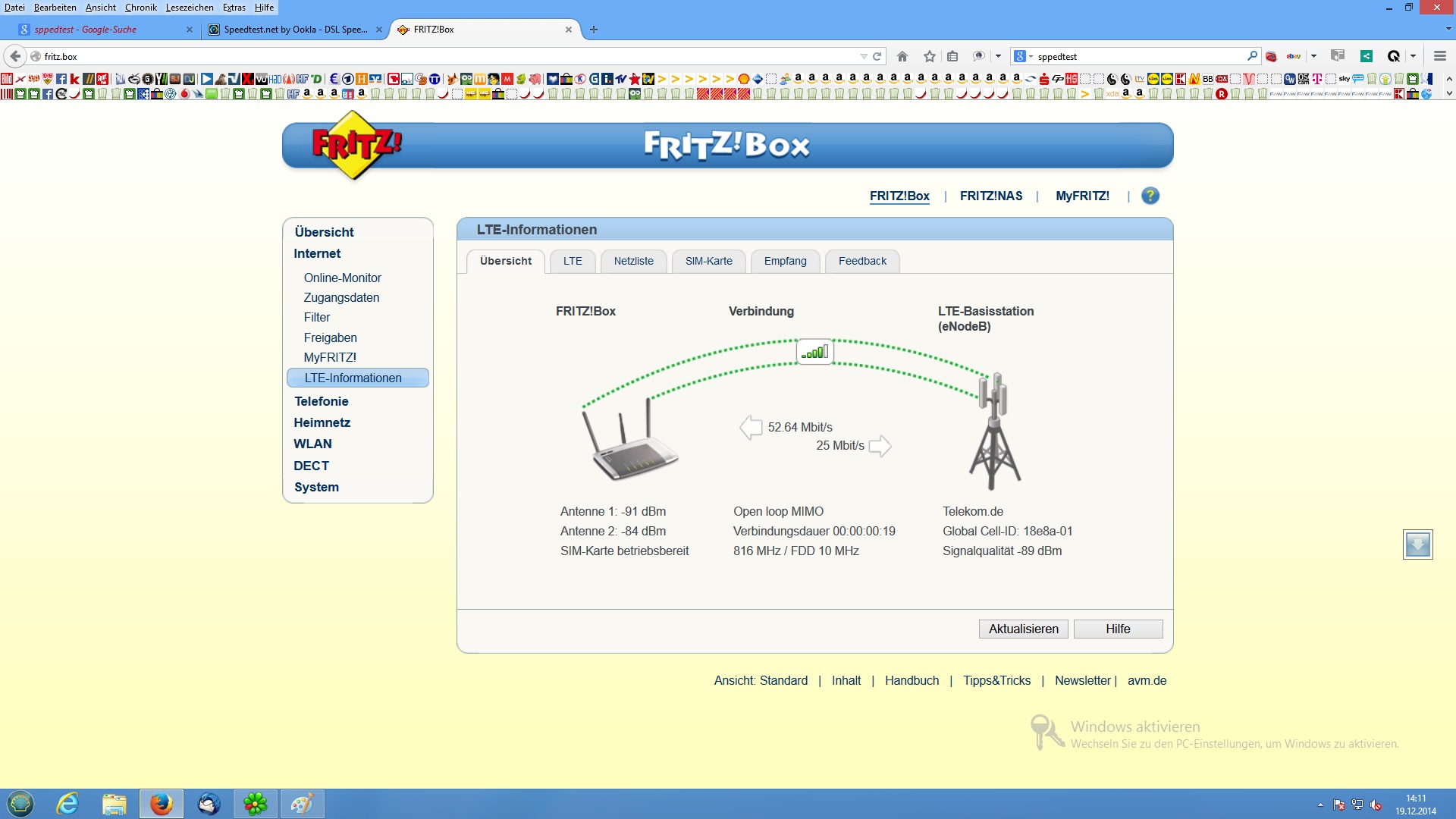Click the Firefox home button
The width and height of the screenshot is (1456, 819).
(902, 56)
